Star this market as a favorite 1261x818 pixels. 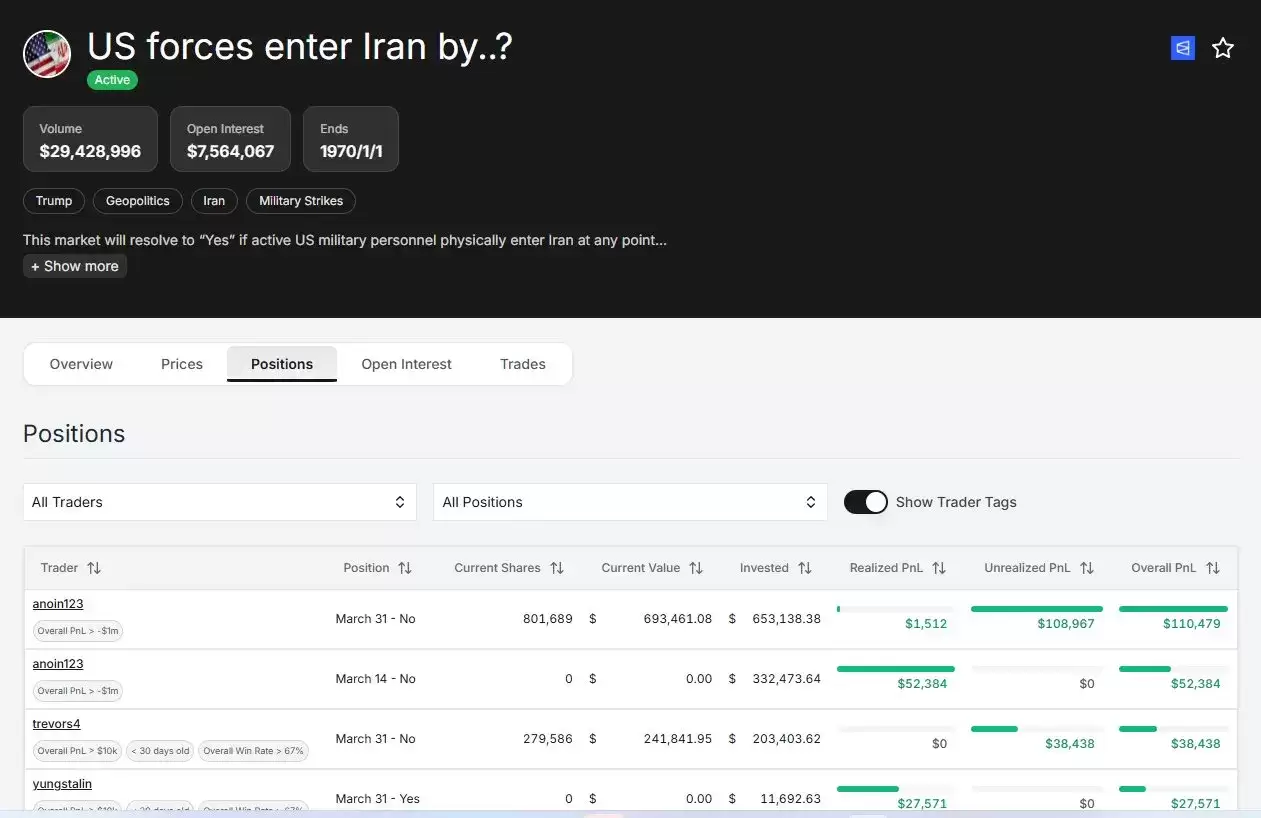pos(1222,48)
